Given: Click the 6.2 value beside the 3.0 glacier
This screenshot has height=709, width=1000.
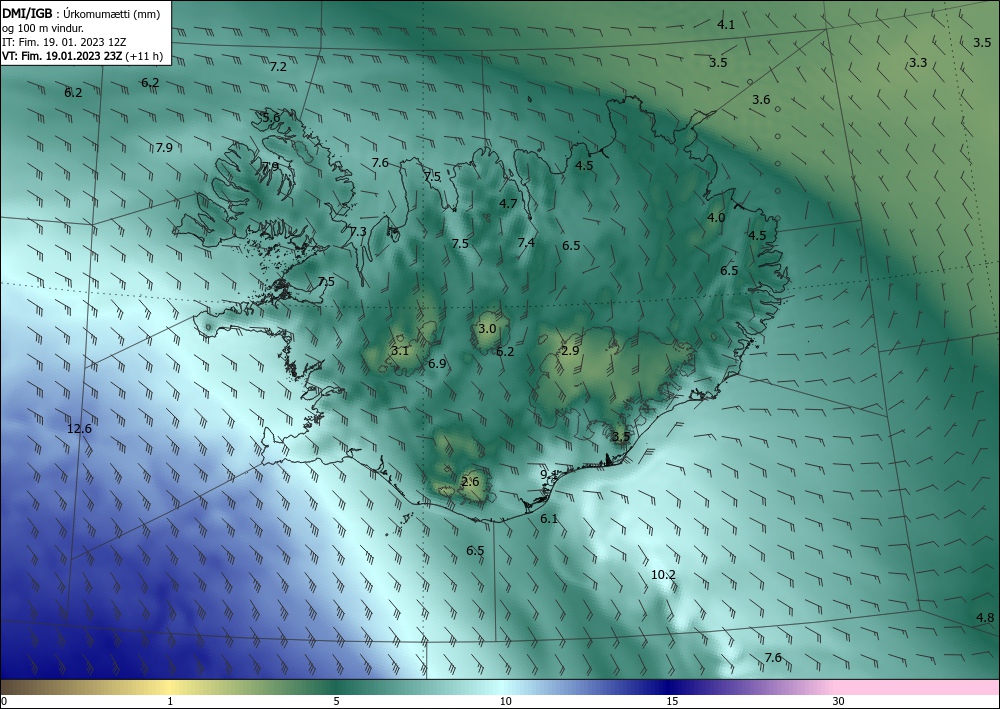Looking at the screenshot, I should 505,351.
